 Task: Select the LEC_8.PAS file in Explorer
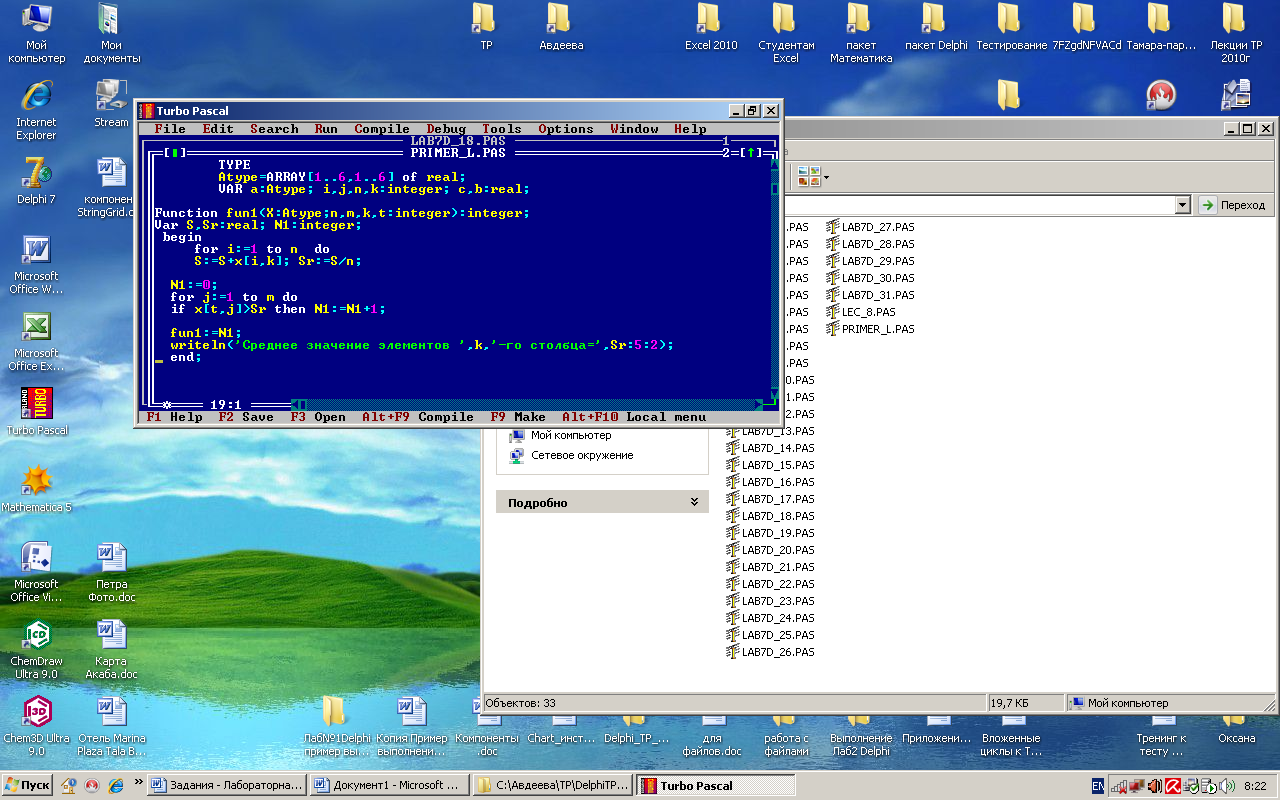(x=861, y=312)
